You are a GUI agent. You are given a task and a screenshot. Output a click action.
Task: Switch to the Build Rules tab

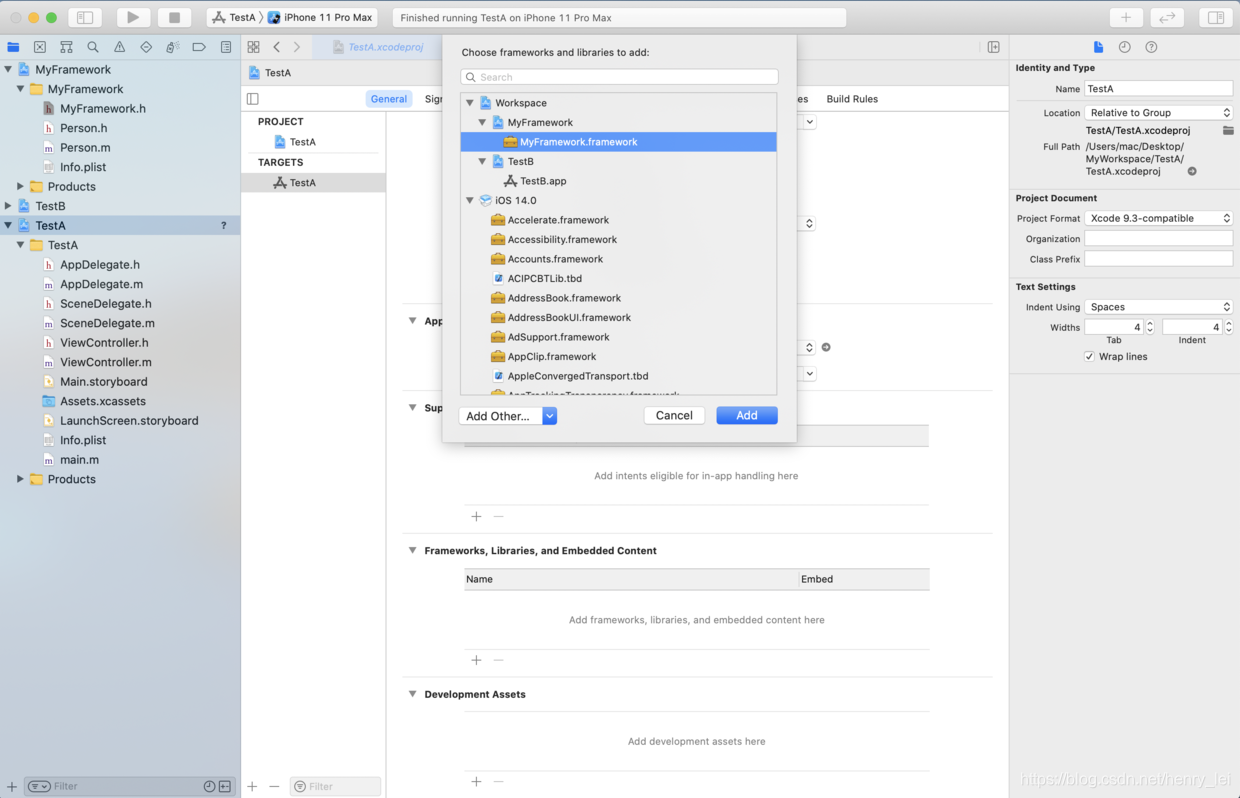click(x=852, y=99)
